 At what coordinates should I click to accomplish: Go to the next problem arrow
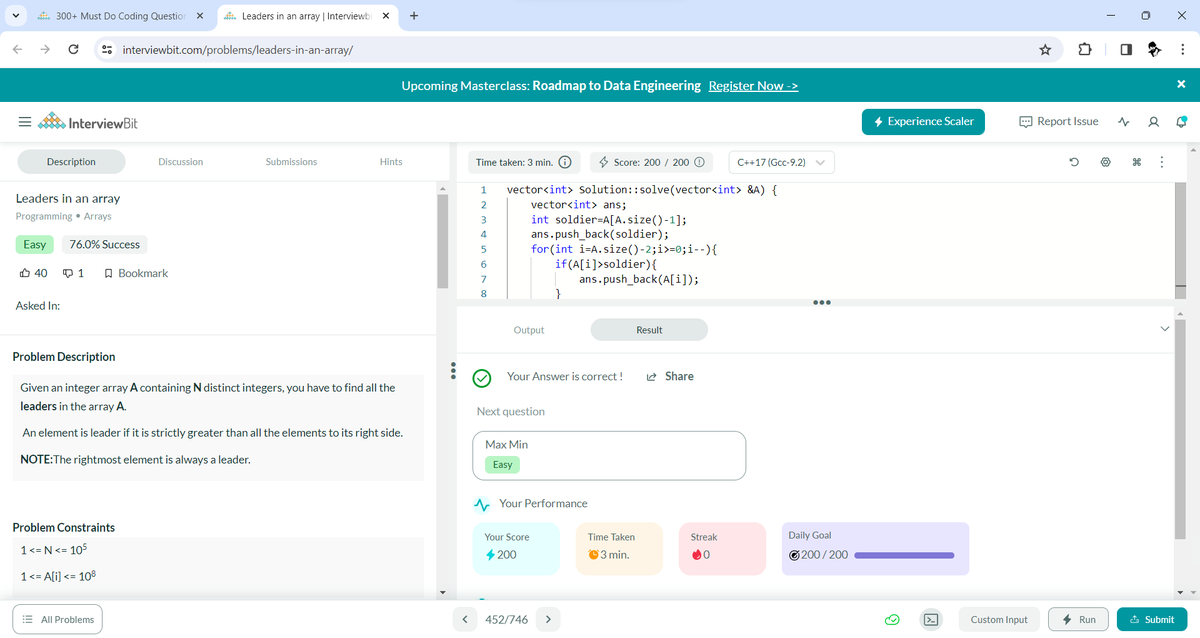(x=548, y=620)
